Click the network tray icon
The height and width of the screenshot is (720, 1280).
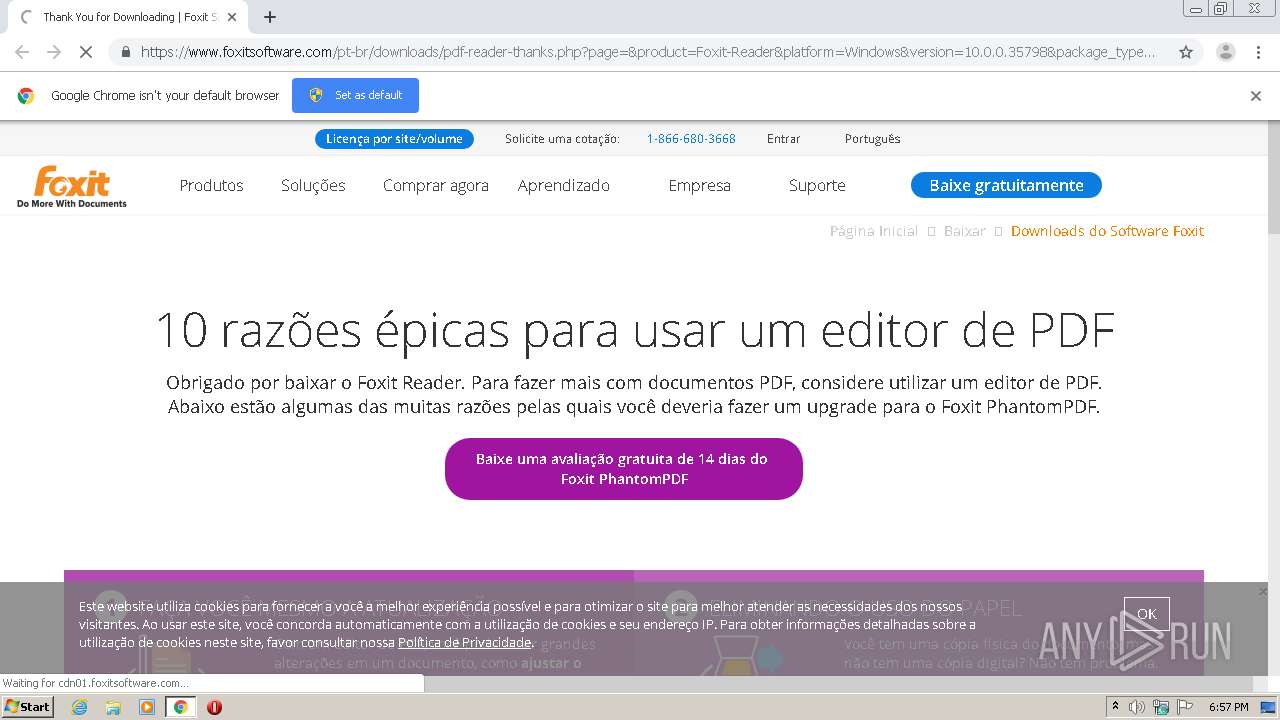tap(1161, 707)
